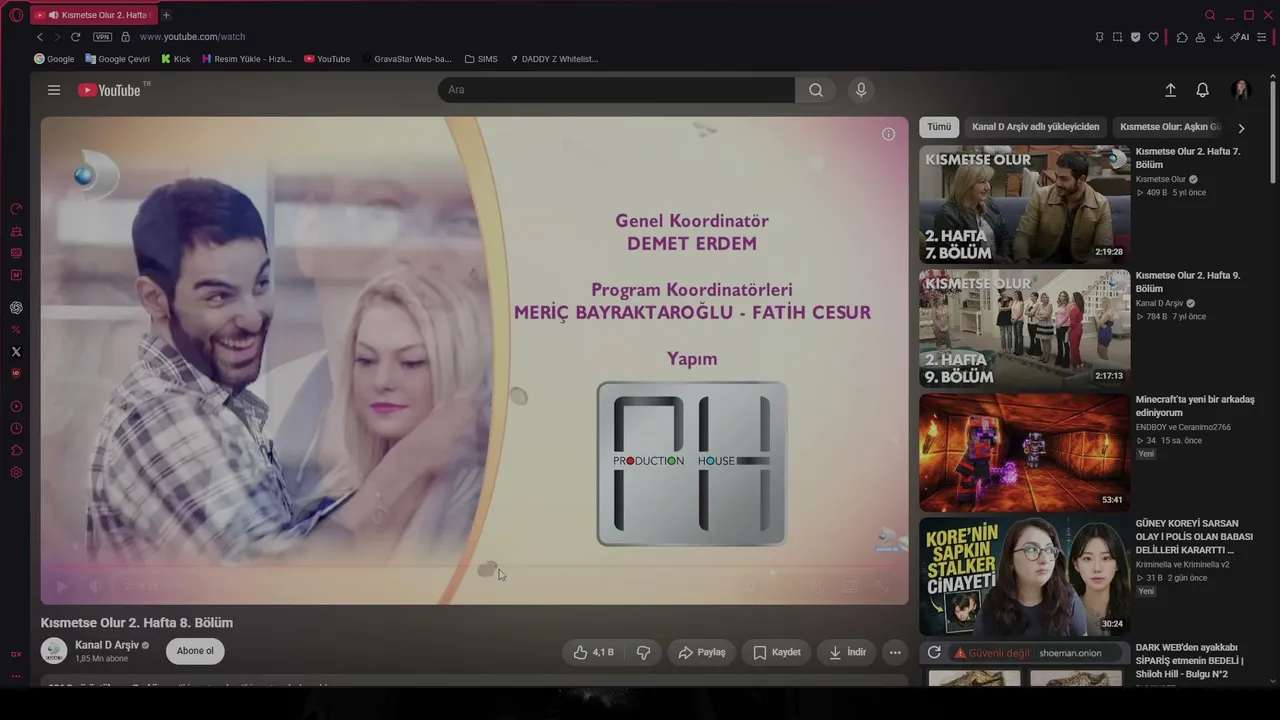Save video with Kaydet button
The height and width of the screenshot is (720, 1280).
777,652
